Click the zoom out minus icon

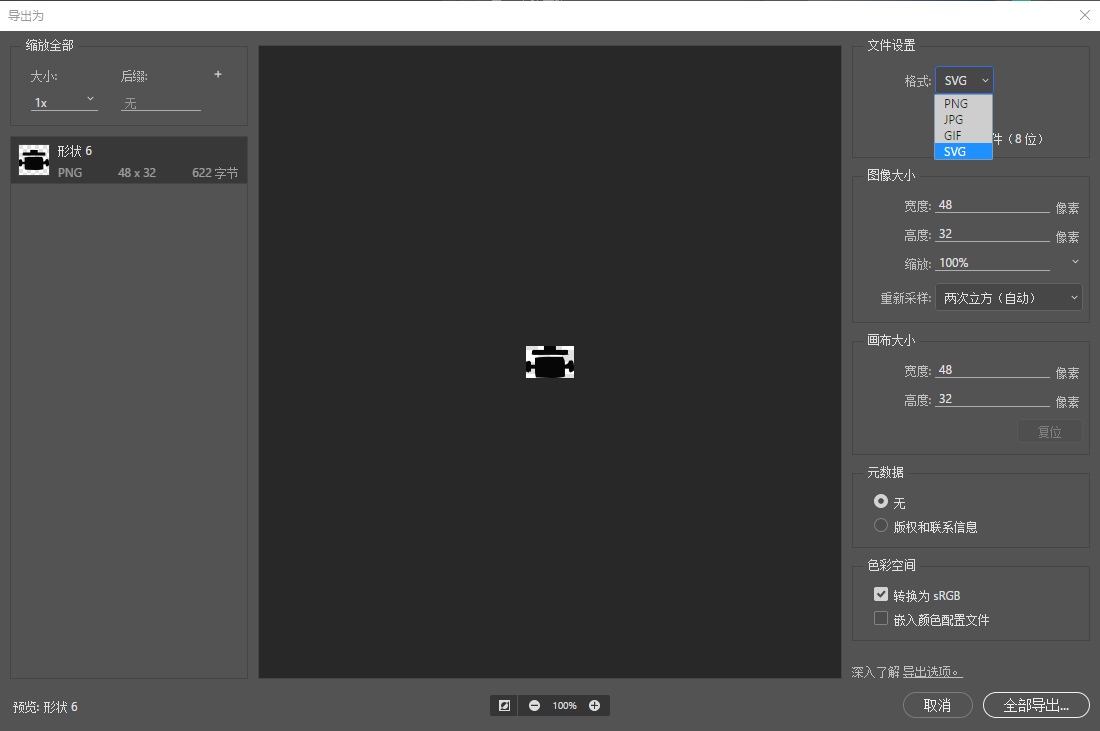(535, 706)
